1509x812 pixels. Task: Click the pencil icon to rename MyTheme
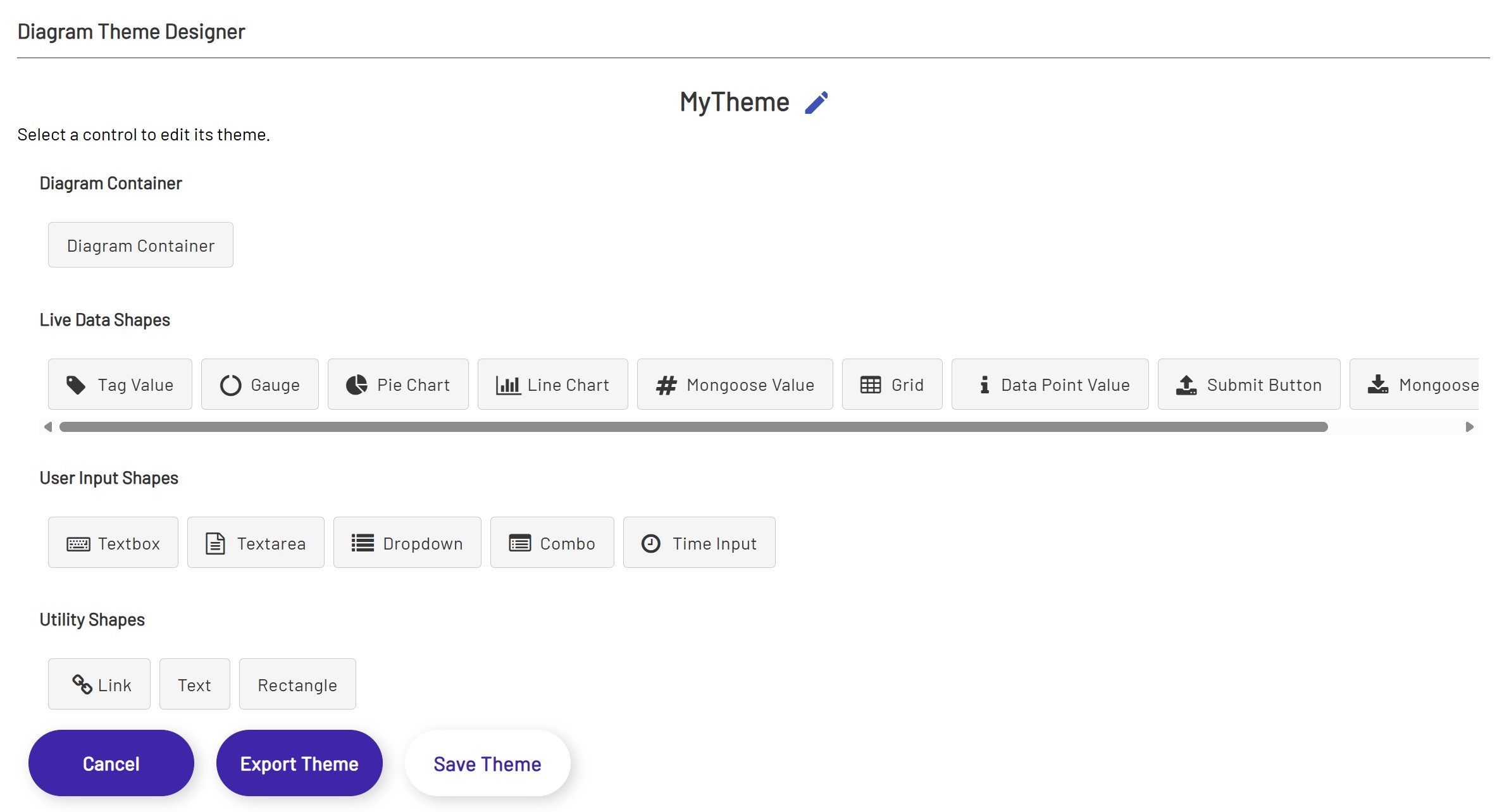816,101
